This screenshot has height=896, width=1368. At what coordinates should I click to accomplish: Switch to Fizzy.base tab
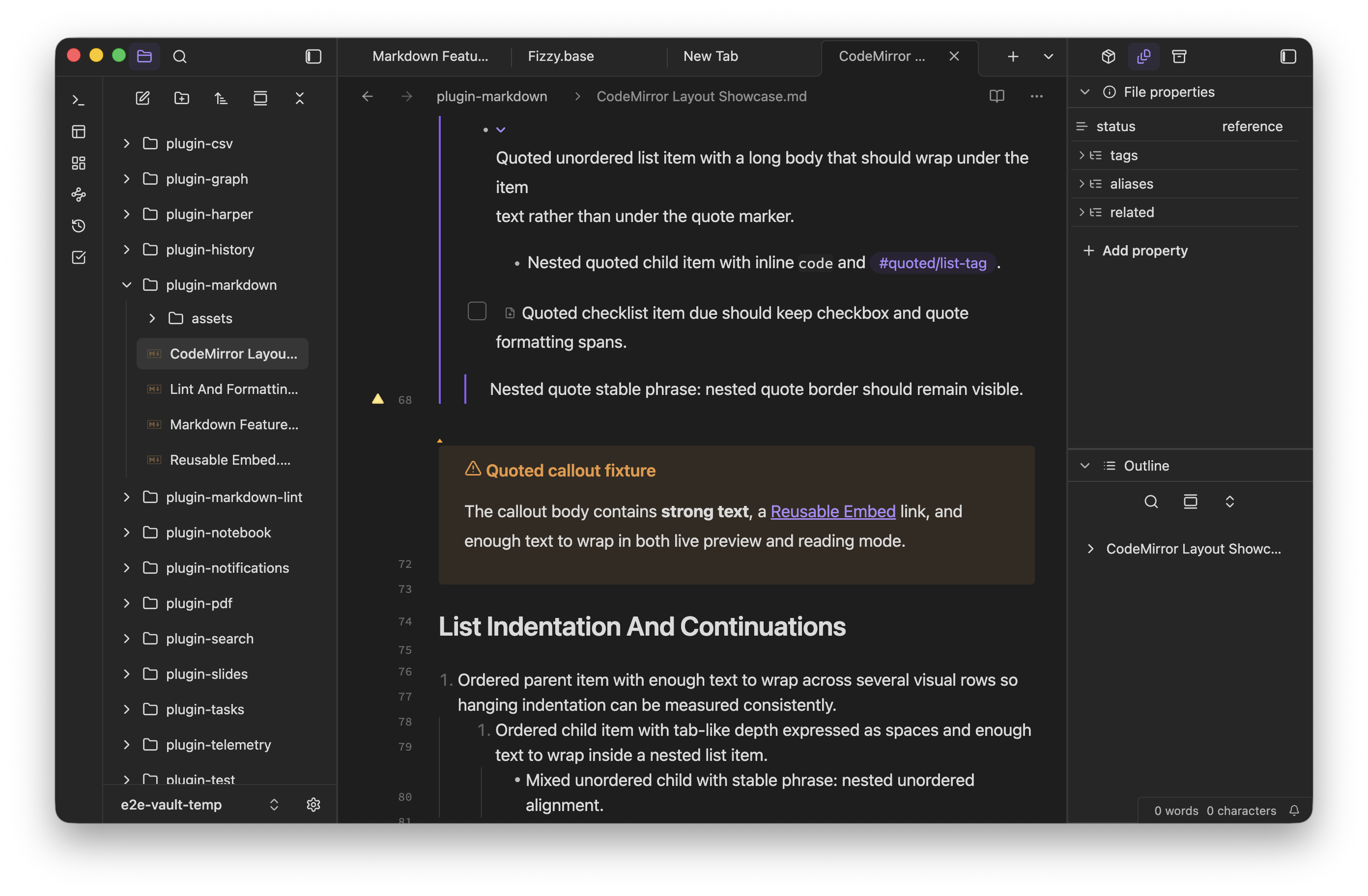[x=561, y=56]
